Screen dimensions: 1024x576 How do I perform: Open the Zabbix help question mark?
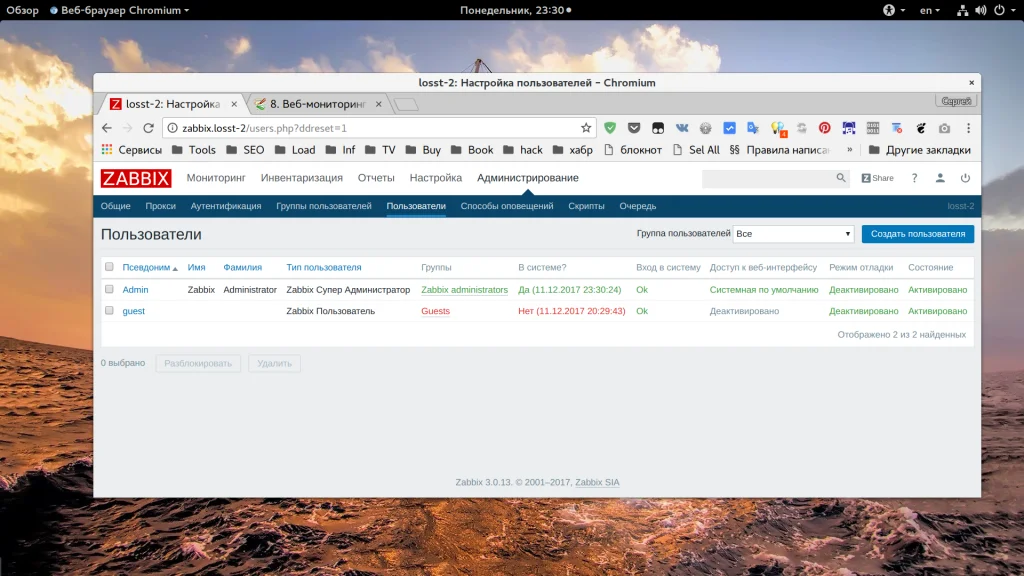(914, 178)
